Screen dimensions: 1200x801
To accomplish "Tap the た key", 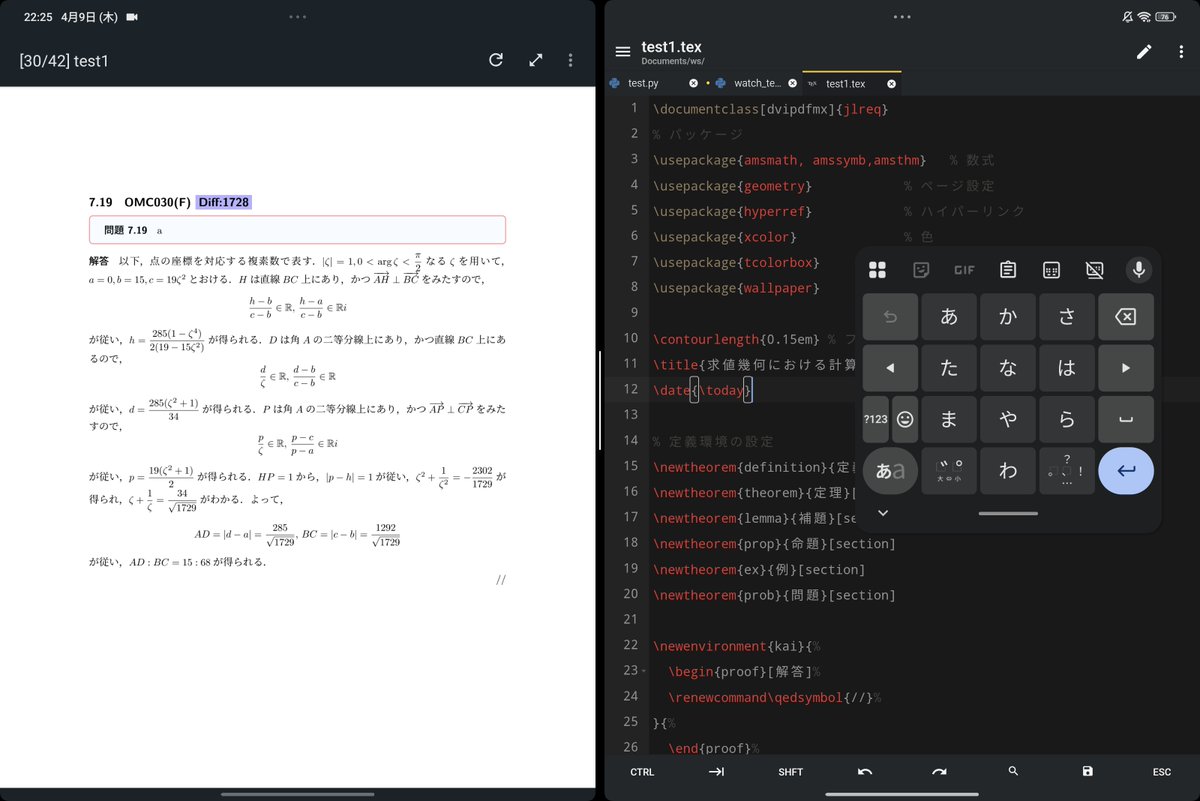I will pos(949,368).
